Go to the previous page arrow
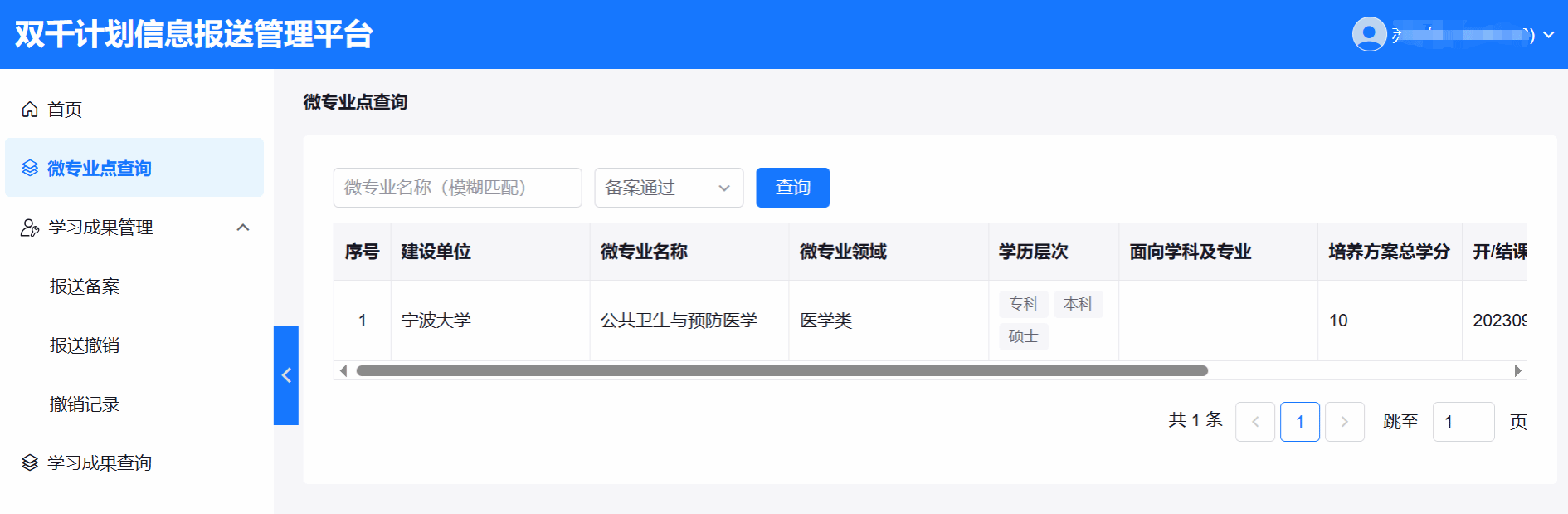This screenshot has height=514, width=1568. tap(1254, 422)
